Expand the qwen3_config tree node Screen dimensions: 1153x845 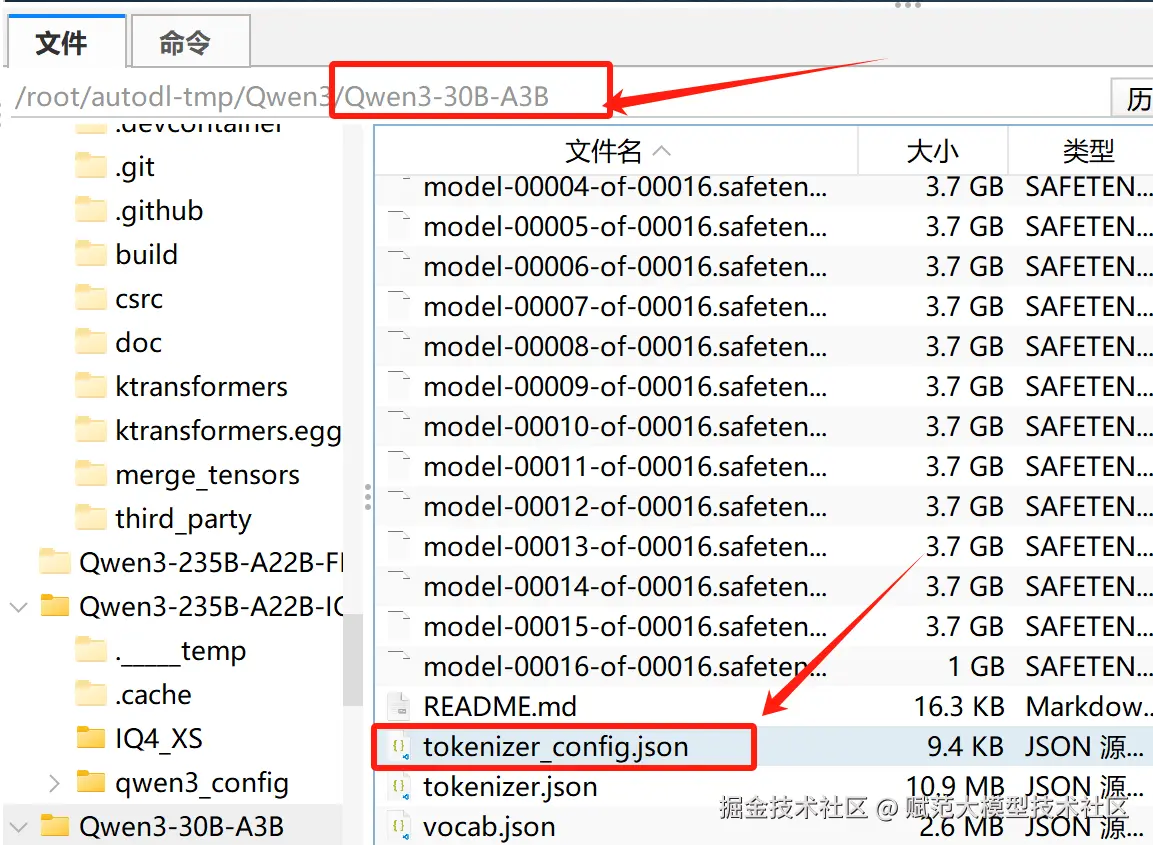click(x=54, y=783)
